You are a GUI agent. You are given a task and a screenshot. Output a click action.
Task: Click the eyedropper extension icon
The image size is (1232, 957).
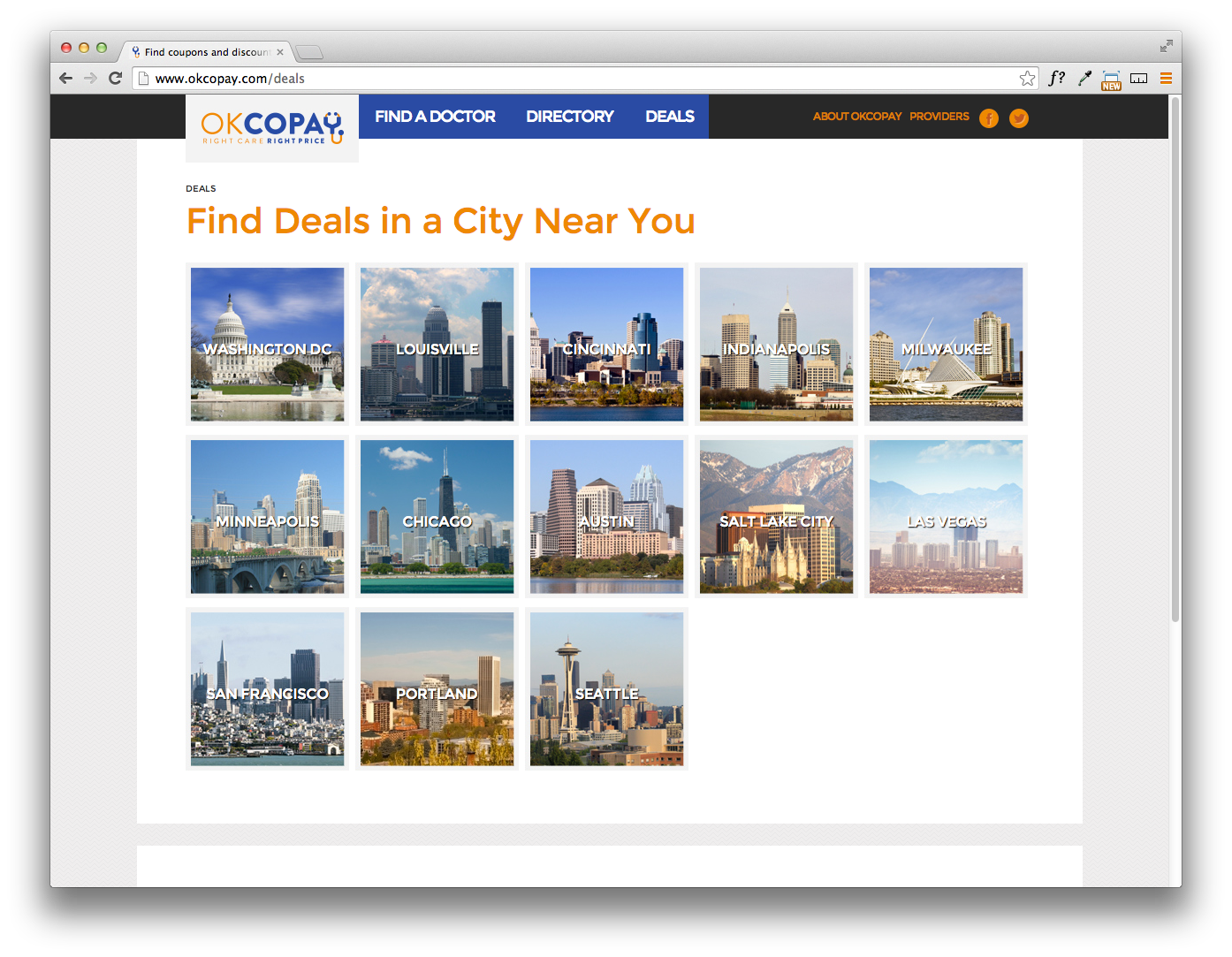(x=1084, y=79)
